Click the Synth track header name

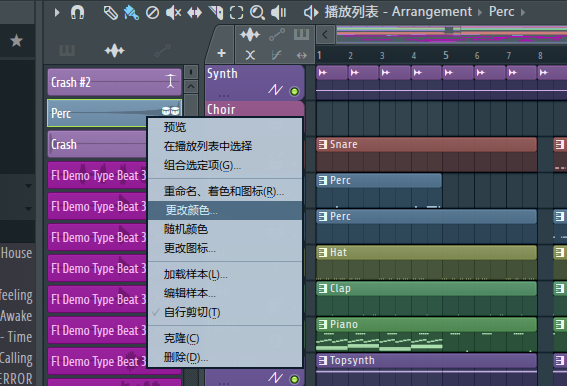[x=222, y=74]
